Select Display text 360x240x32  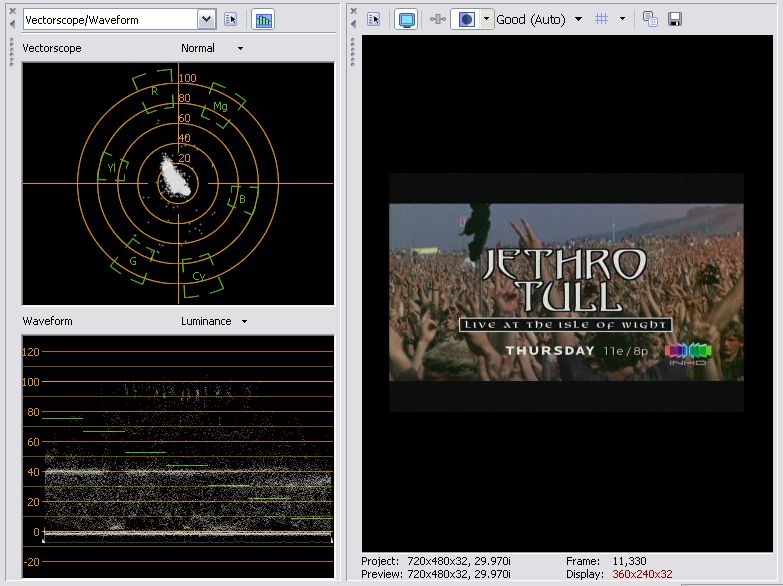(x=642, y=574)
